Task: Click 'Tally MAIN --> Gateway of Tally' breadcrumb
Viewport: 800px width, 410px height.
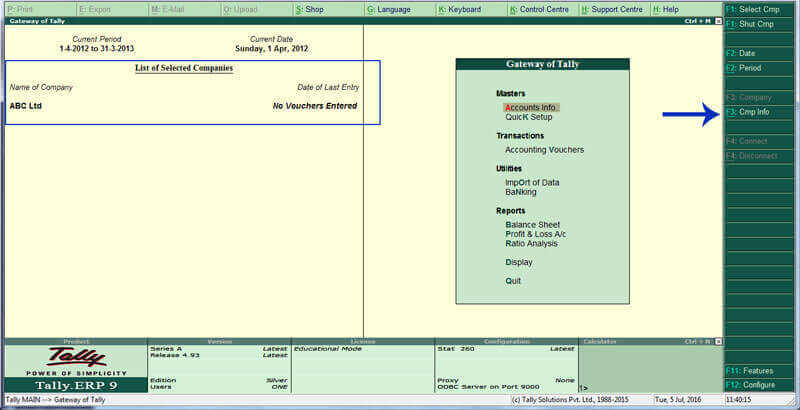Action: pyautogui.click(x=55, y=400)
